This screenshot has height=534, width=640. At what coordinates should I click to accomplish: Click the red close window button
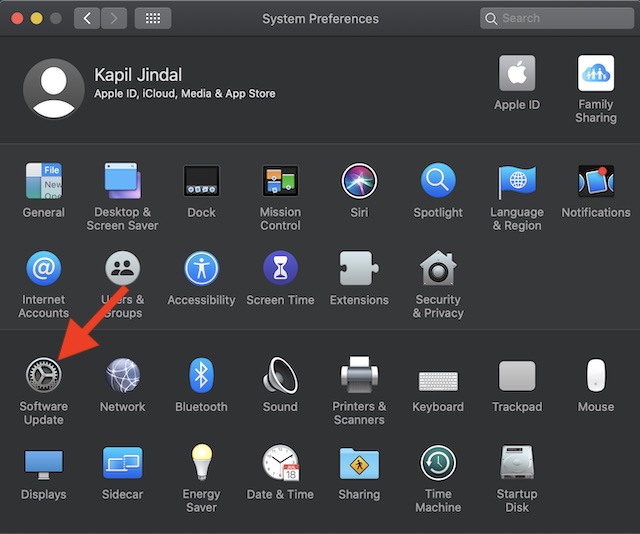point(17,18)
